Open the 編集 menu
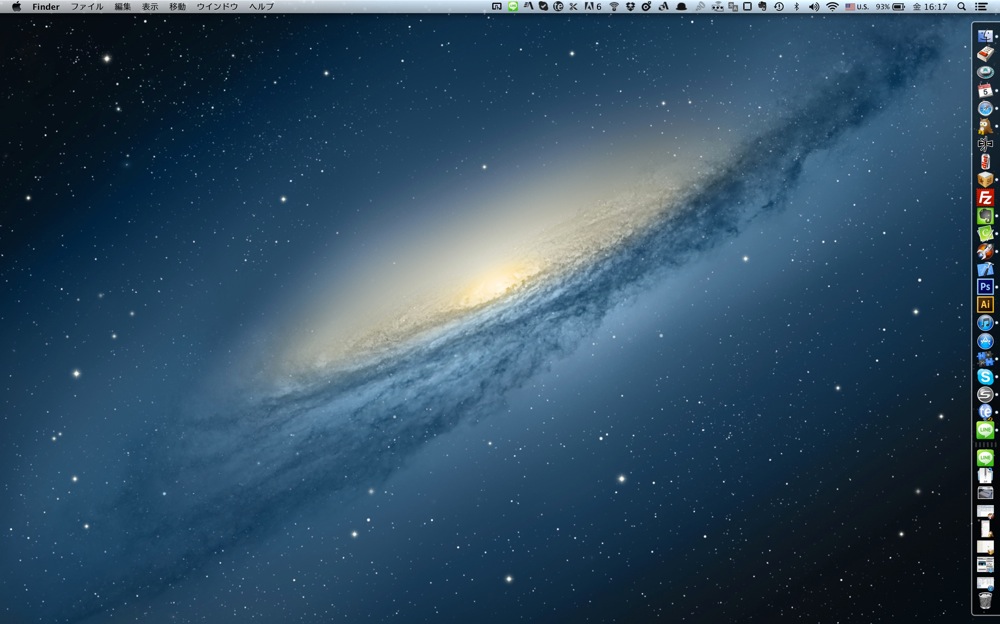The height and width of the screenshot is (624, 1000). (x=122, y=6)
